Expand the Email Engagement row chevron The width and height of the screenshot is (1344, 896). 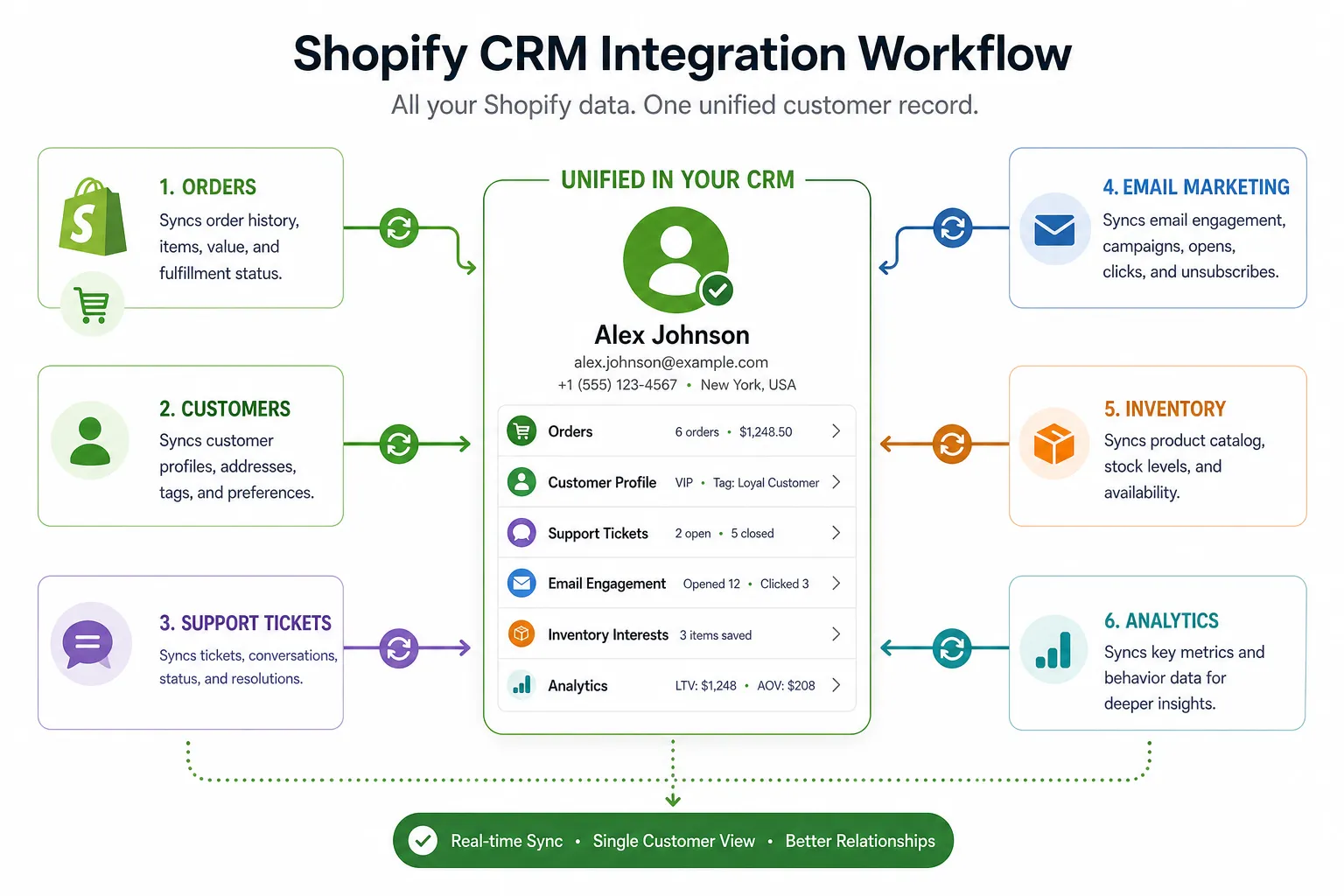click(836, 584)
